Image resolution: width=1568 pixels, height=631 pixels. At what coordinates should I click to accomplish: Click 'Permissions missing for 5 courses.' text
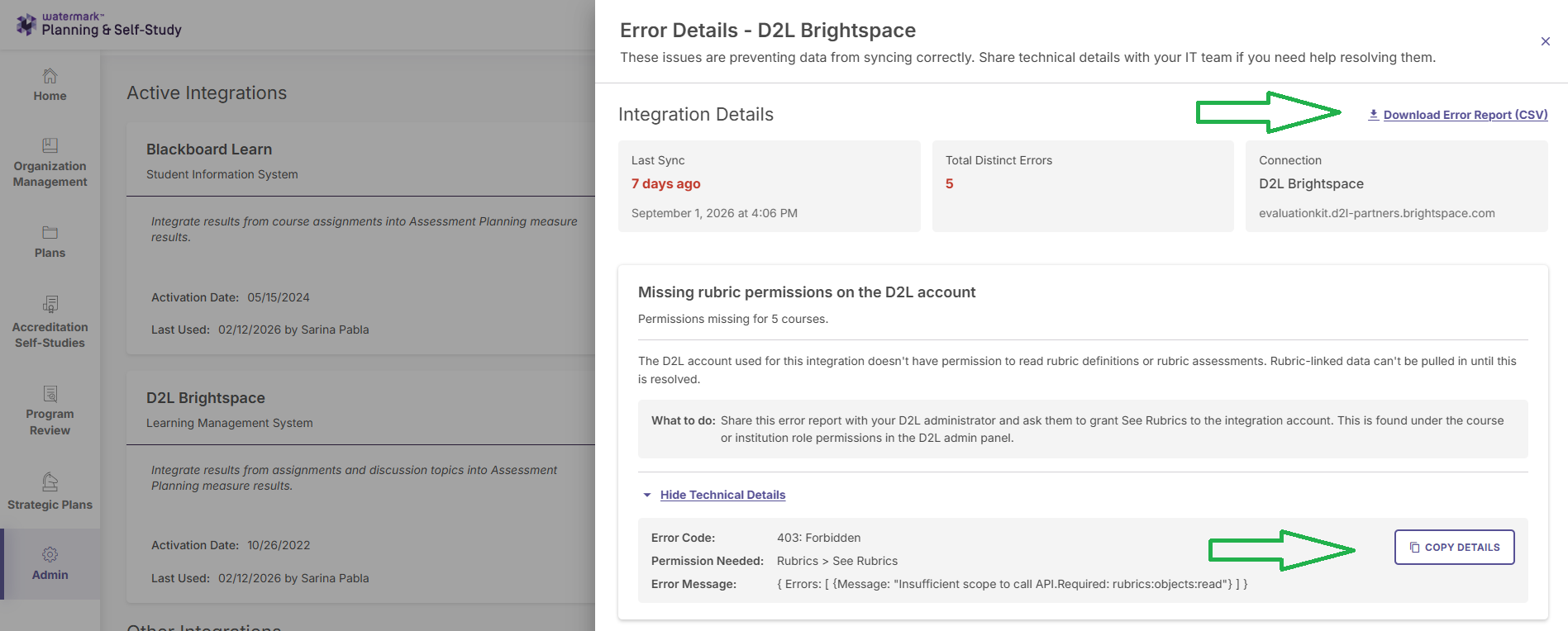pos(733,319)
